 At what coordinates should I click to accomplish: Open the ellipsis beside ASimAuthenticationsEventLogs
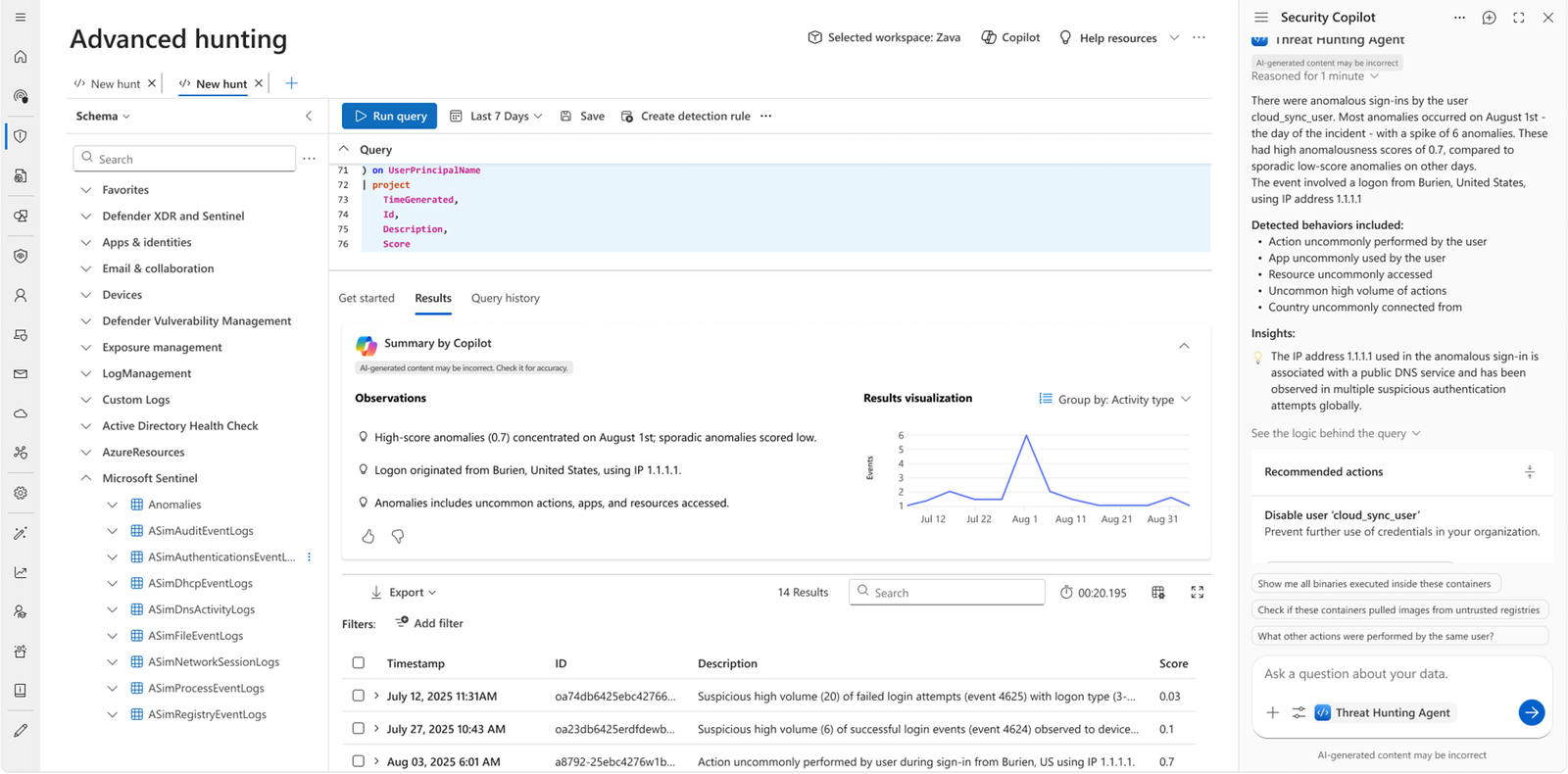[310, 557]
